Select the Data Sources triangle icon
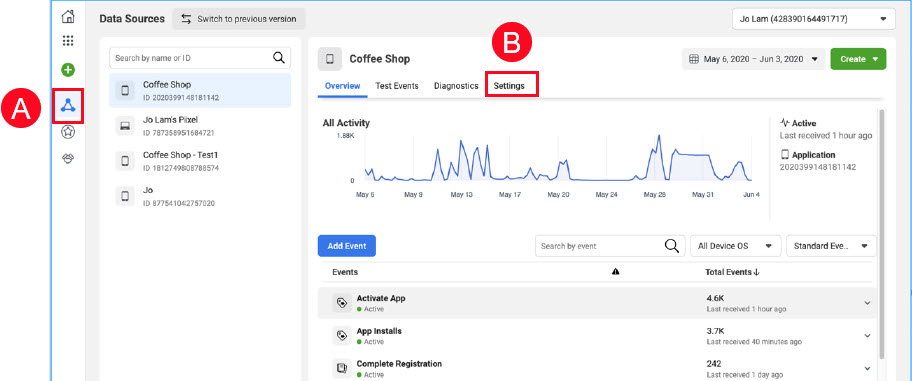 (x=68, y=105)
